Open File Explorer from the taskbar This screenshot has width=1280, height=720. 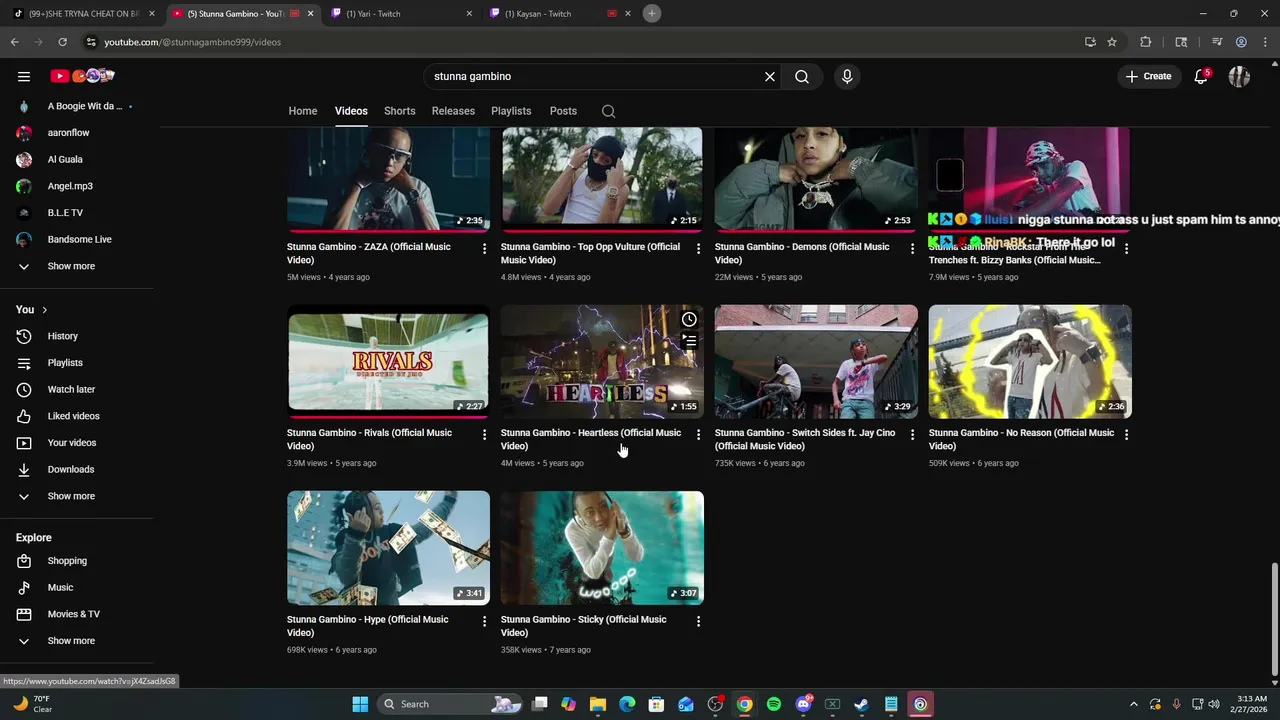598,704
